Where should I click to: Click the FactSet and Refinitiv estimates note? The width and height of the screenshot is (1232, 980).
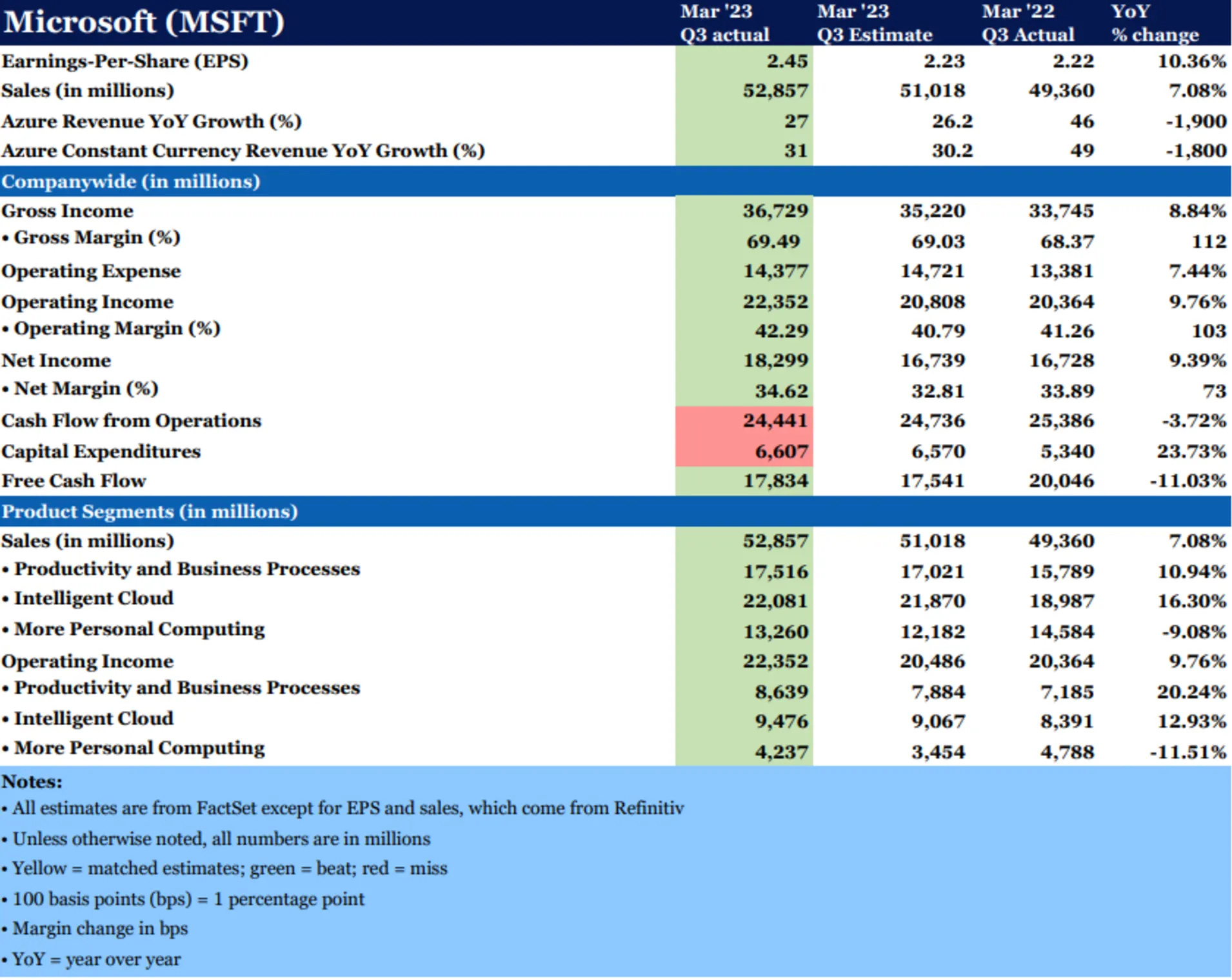(343, 808)
